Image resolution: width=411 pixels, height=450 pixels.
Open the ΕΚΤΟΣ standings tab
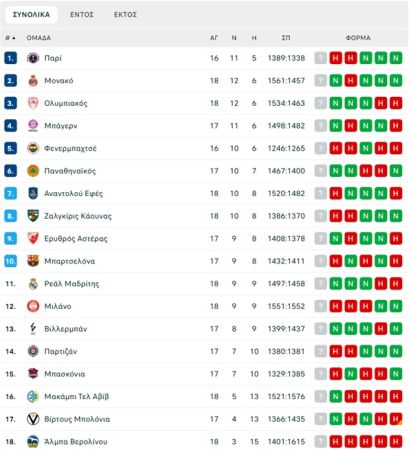(x=125, y=15)
